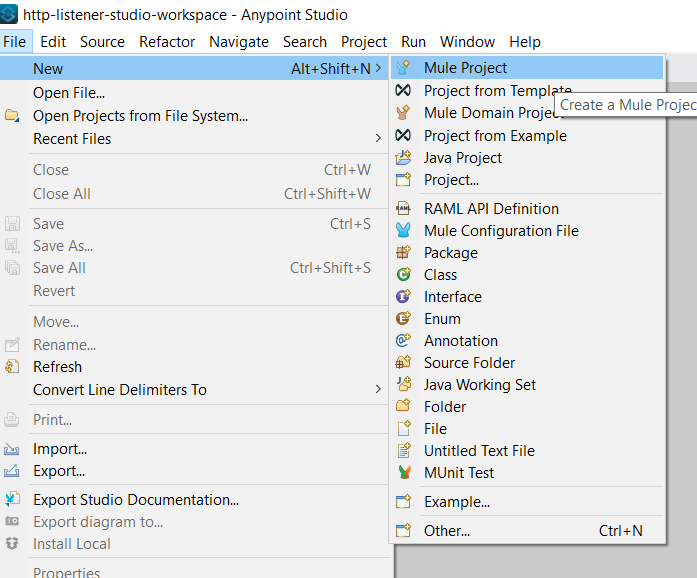Viewport: 697px width, 578px height.
Task: Choose Project from Example
Action: [495, 136]
